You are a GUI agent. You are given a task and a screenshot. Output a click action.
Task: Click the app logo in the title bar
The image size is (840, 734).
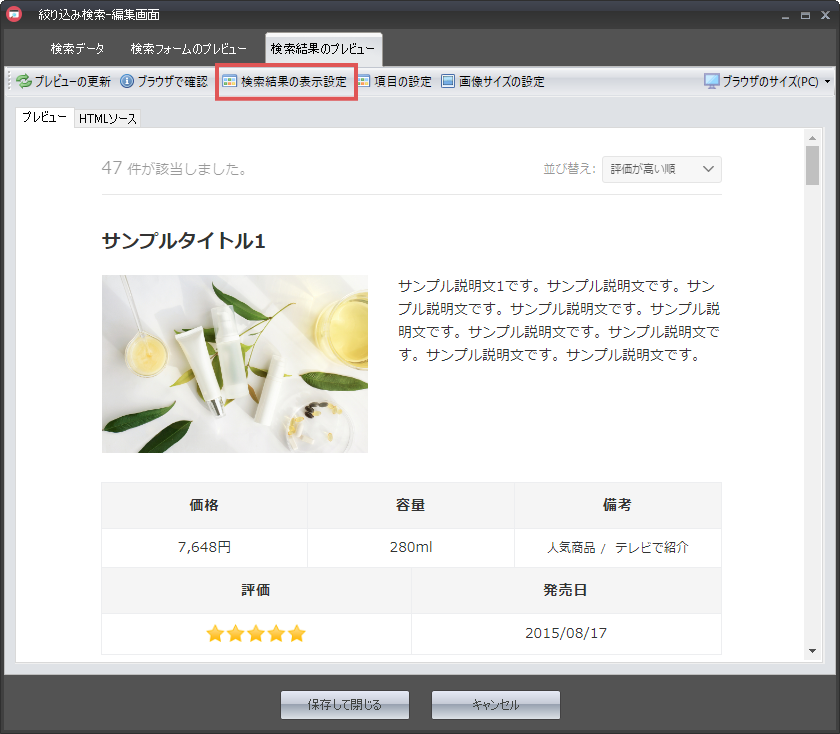click(x=15, y=15)
